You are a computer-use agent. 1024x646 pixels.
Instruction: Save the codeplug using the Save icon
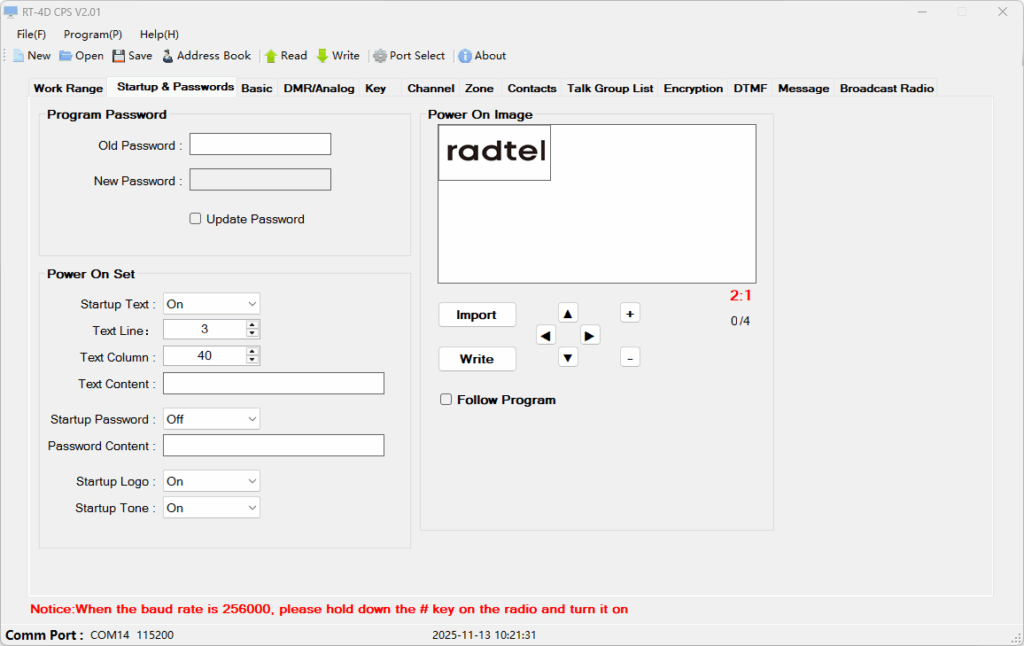coord(131,56)
